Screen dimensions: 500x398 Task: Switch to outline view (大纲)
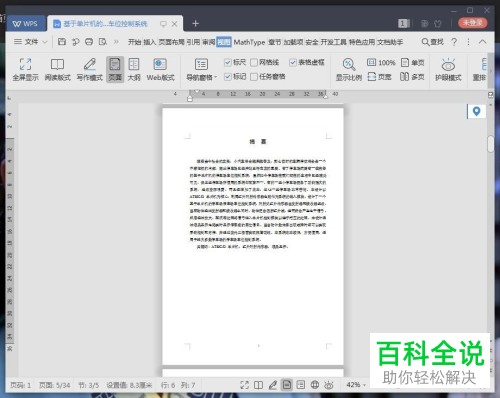(x=134, y=69)
